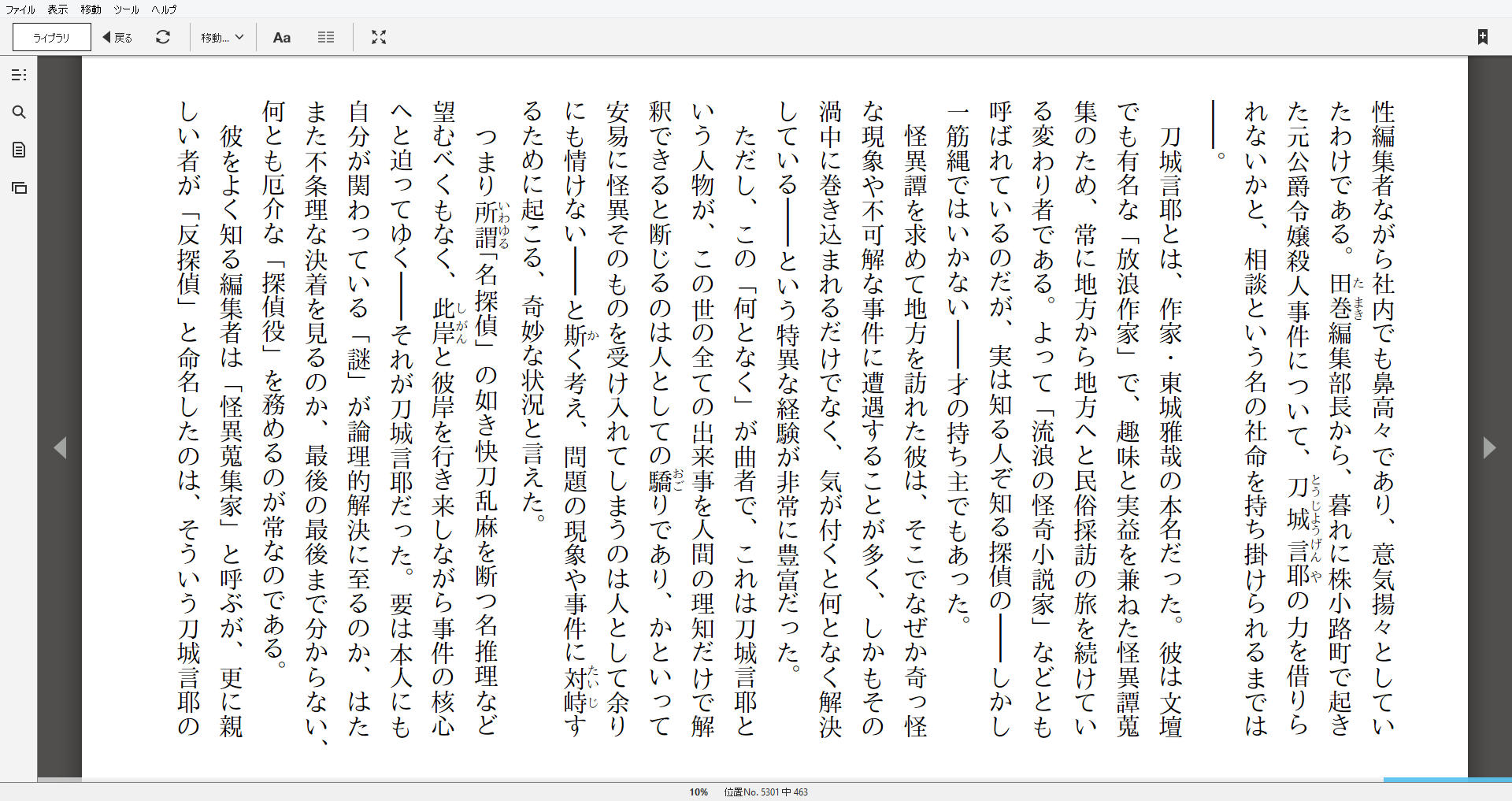
Task: Open the ヘルプ menu
Action: (164, 9)
